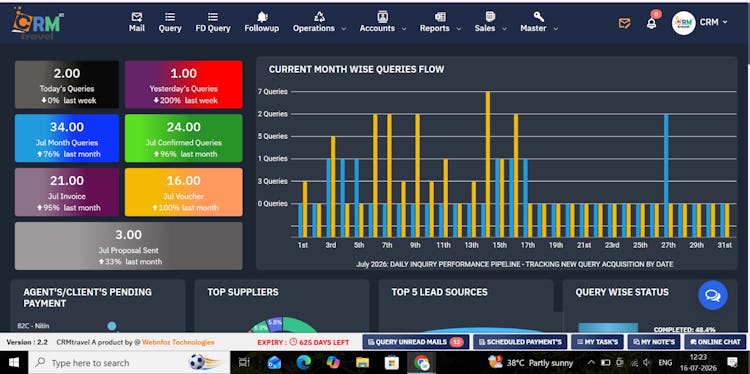
Task: Open the Mail icon in top navigation
Action: [x=137, y=17]
